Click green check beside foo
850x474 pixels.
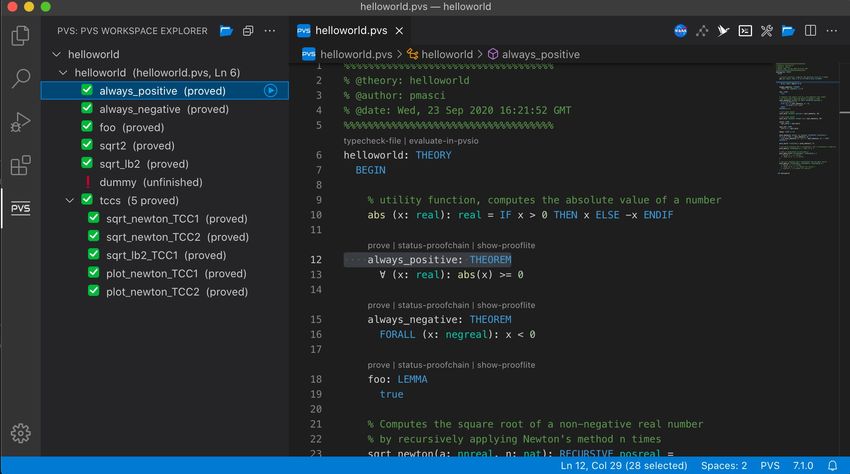point(87,127)
